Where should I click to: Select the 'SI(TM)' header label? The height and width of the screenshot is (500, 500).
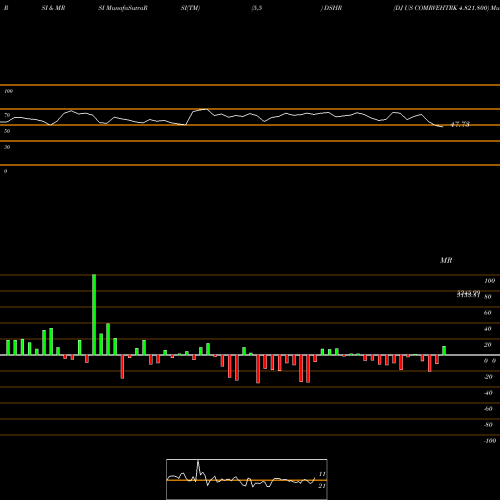(x=190, y=8)
